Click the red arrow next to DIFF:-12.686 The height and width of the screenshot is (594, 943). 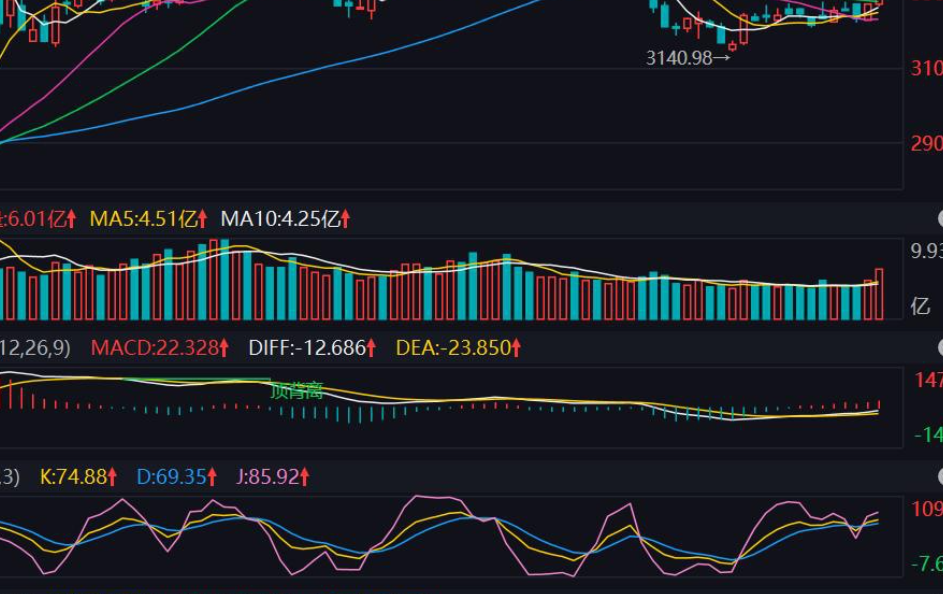point(371,350)
